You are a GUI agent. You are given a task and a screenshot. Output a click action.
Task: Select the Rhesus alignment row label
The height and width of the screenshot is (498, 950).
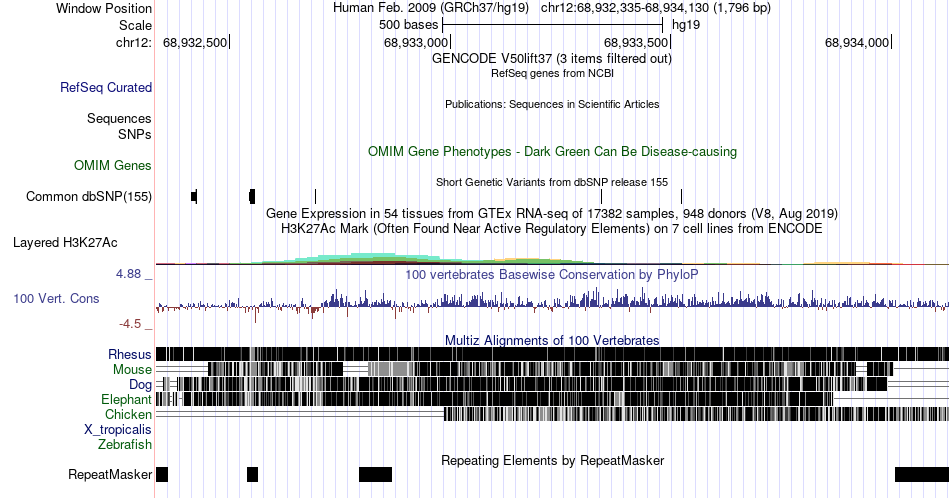(130, 354)
